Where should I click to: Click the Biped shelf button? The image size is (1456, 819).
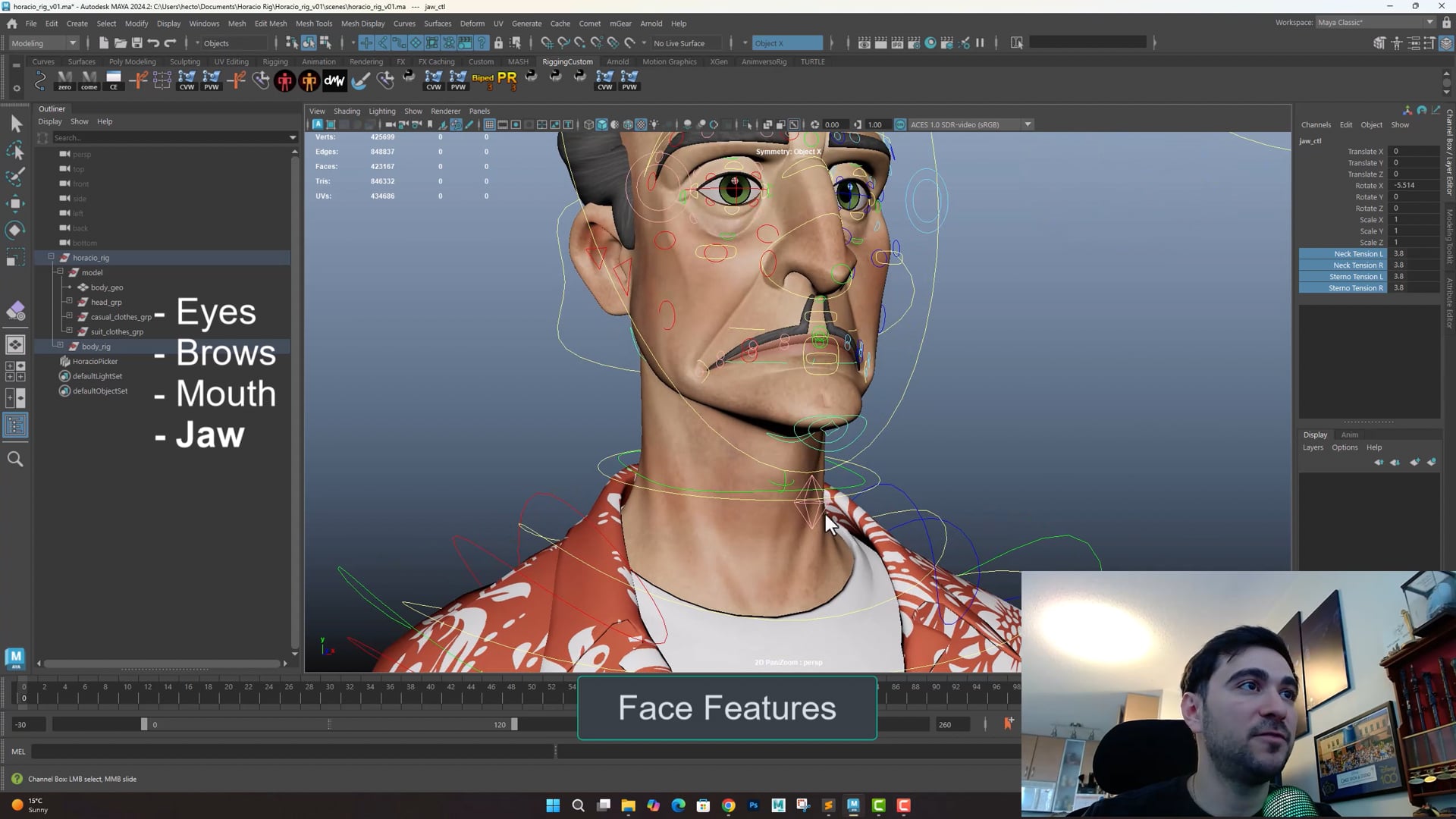(x=482, y=80)
